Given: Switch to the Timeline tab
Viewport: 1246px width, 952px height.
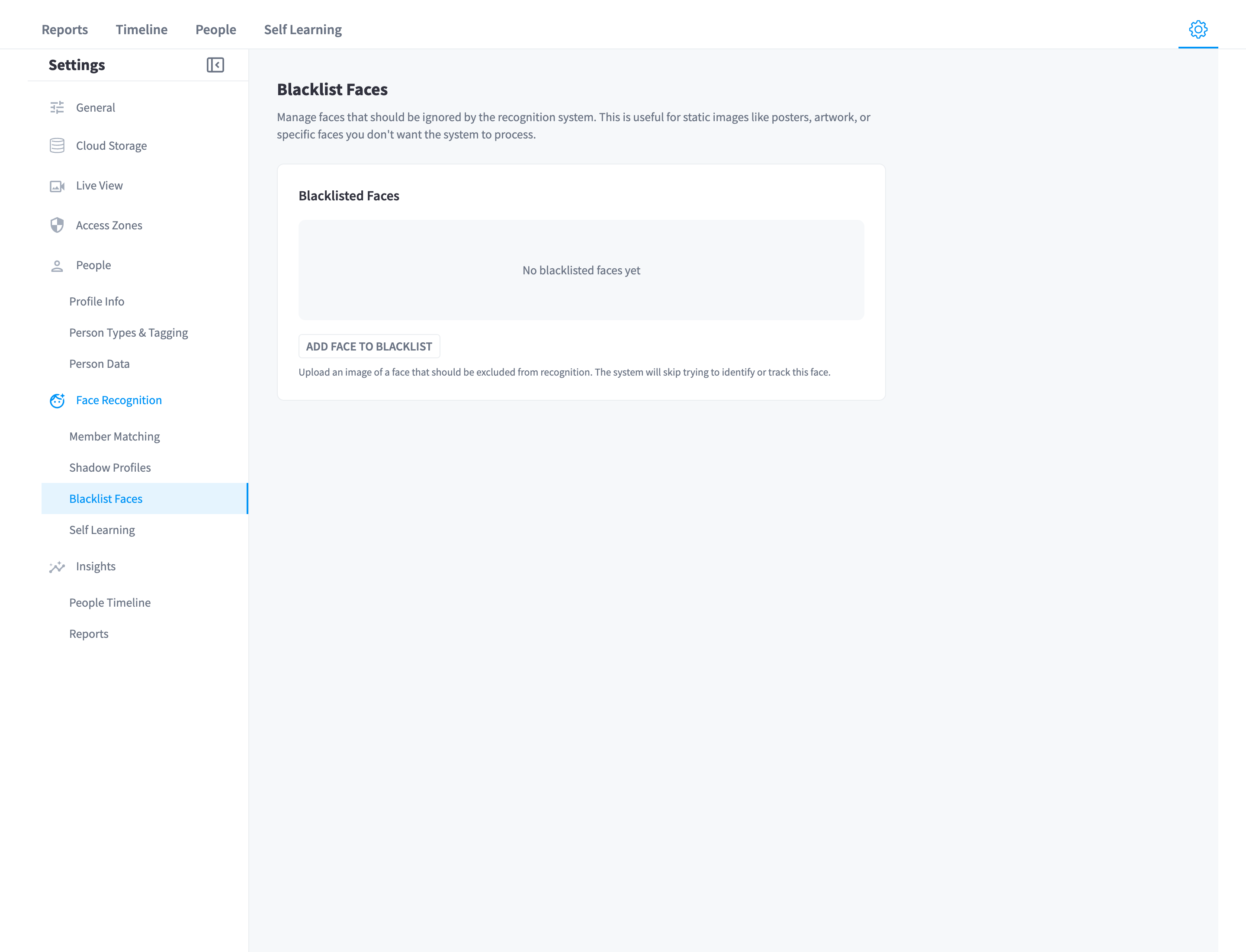Looking at the screenshot, I should [x=141, y=29].
